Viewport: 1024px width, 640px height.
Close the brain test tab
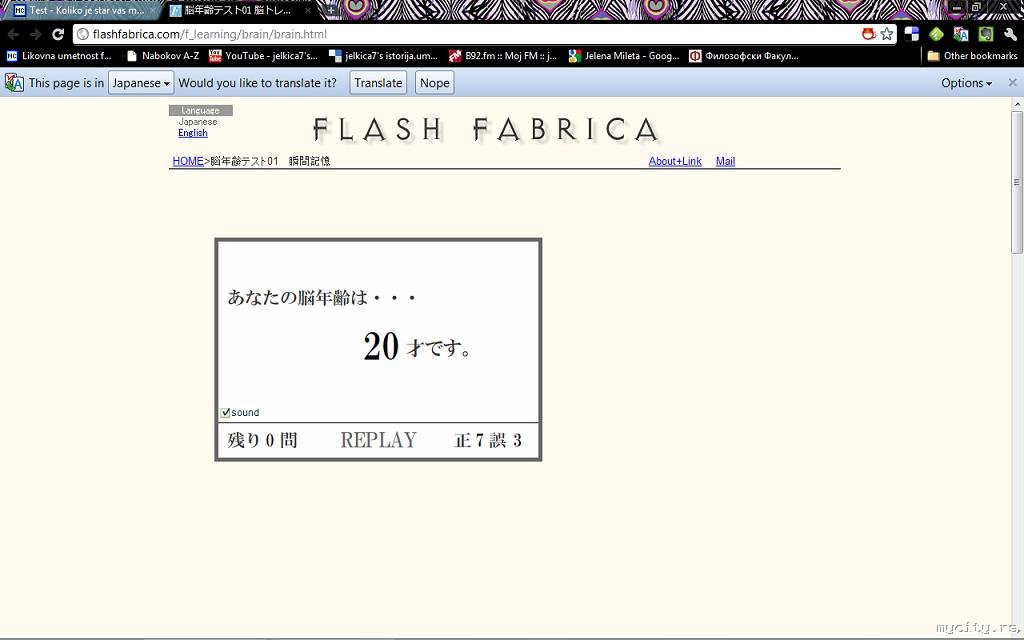(x=308, y=10)
